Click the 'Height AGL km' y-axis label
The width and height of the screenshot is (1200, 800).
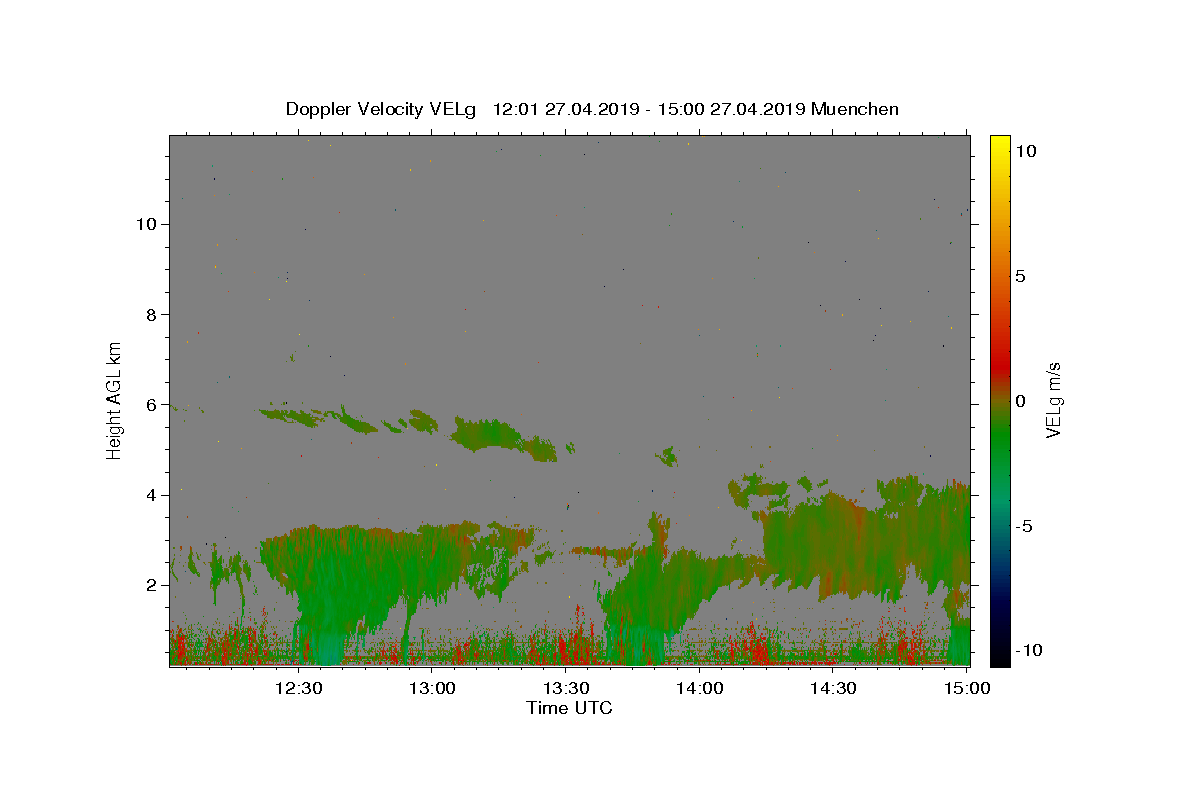114,400
